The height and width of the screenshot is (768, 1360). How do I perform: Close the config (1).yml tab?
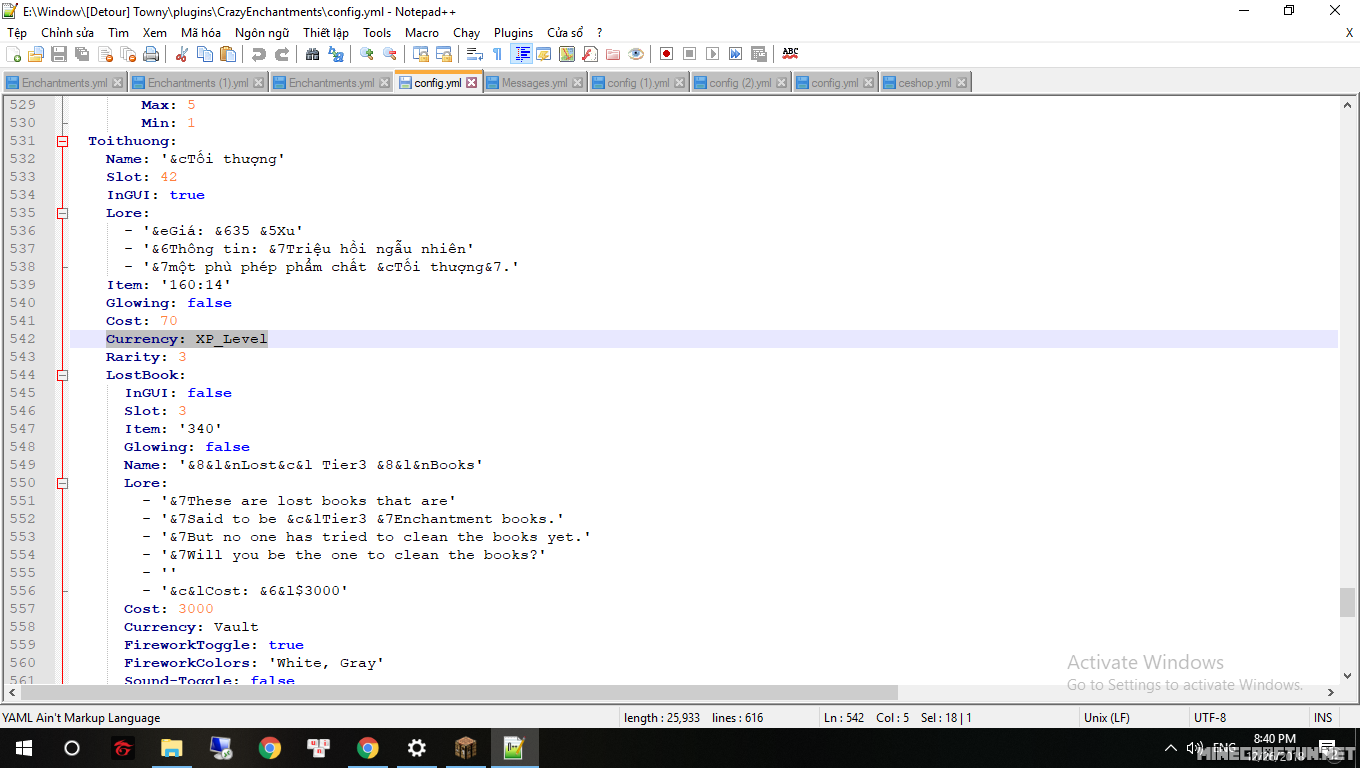click(679, 83)
